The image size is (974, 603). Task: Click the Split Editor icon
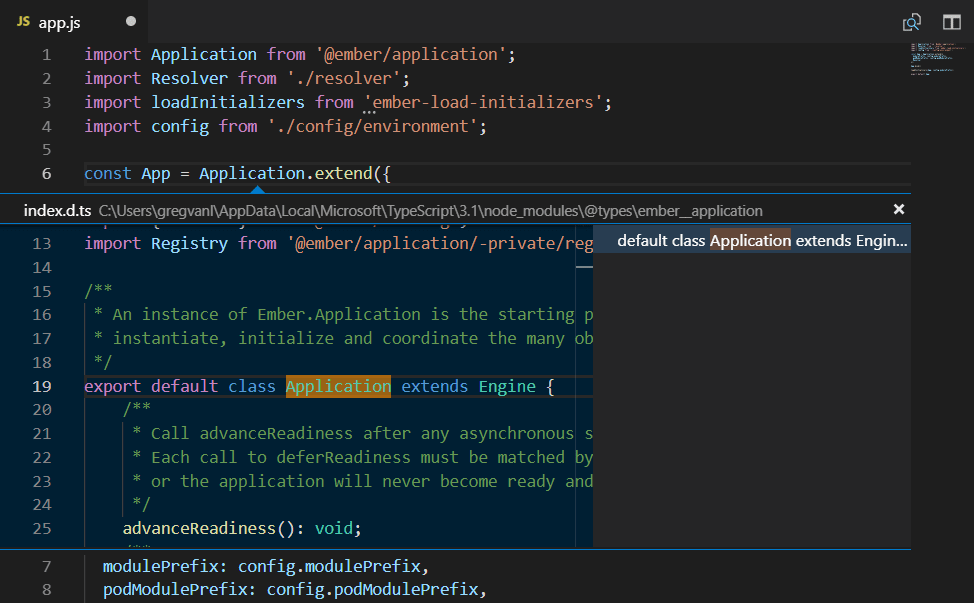951,21
